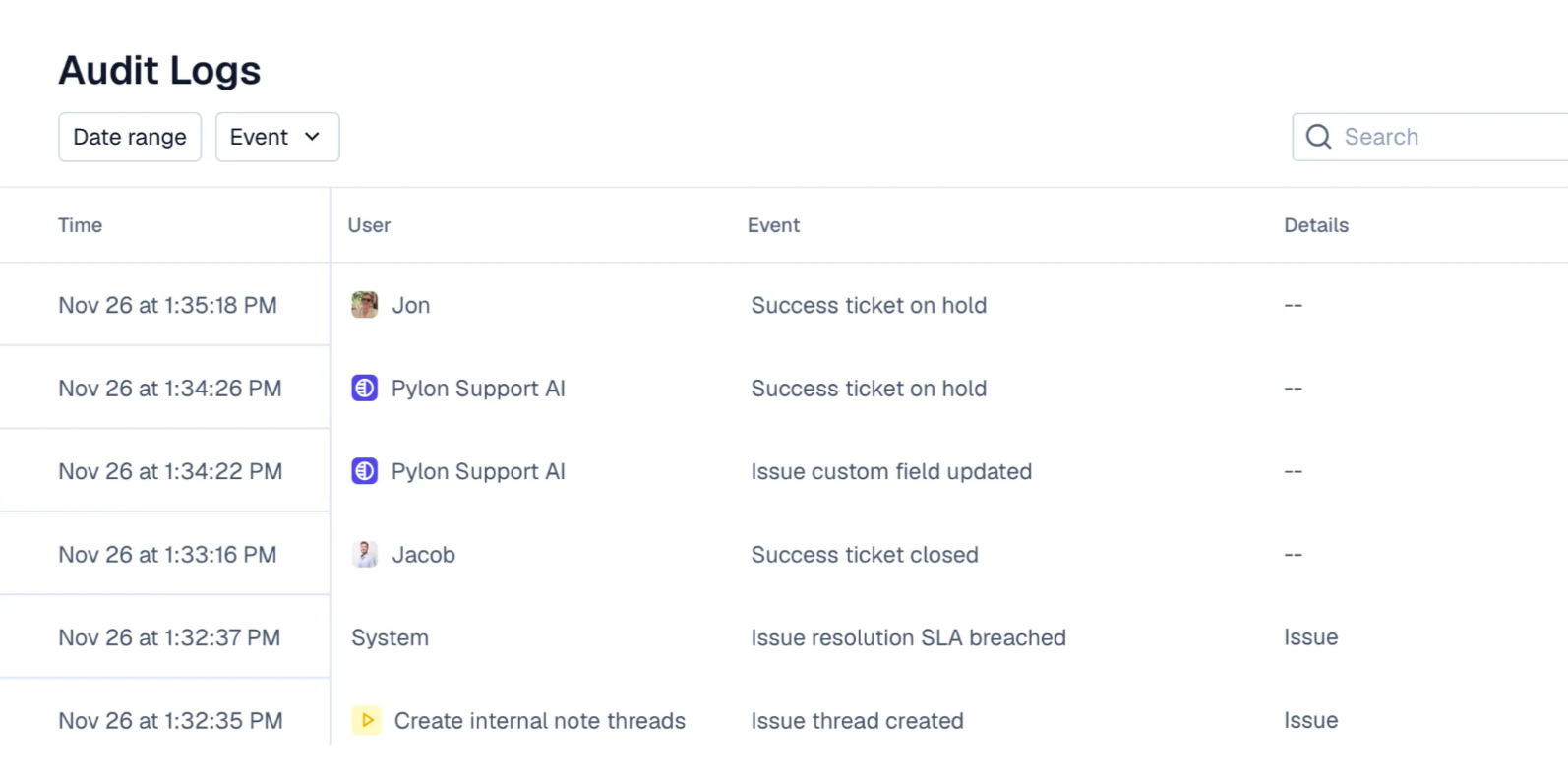This screenshot has height=782, width=1568.
Task: Open Issue details for SLA breached row
Action: [1310, 637]
